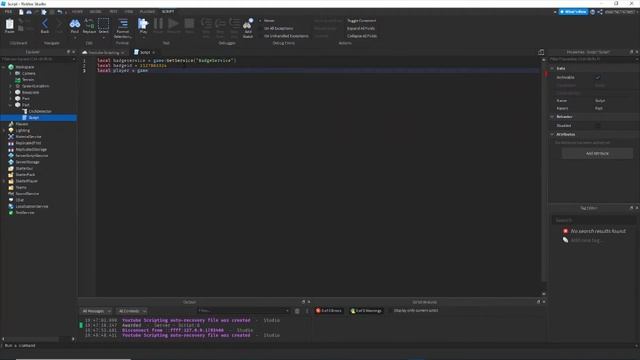Click the Paste clipboard icon
Viewport: 640px width, 360px height.
click(x=9, y=24)
